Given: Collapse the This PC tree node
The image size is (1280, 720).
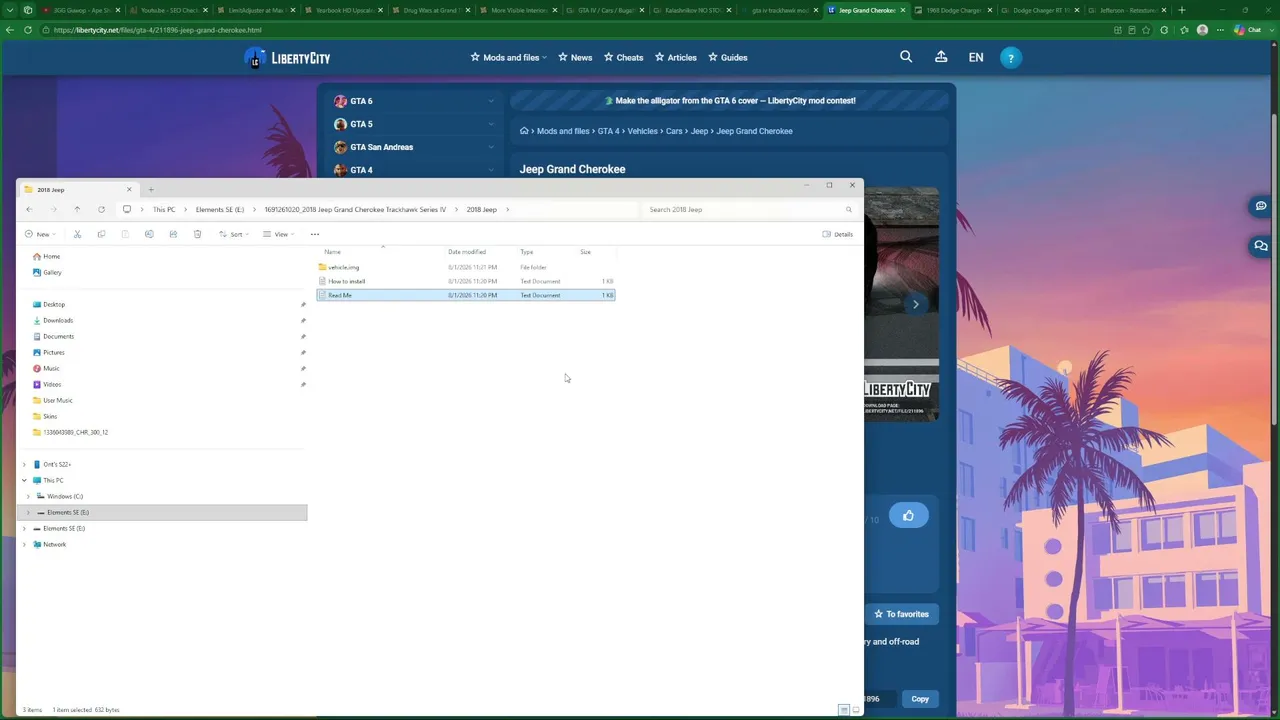Looking at the screenshot, I should coord(24,480).
